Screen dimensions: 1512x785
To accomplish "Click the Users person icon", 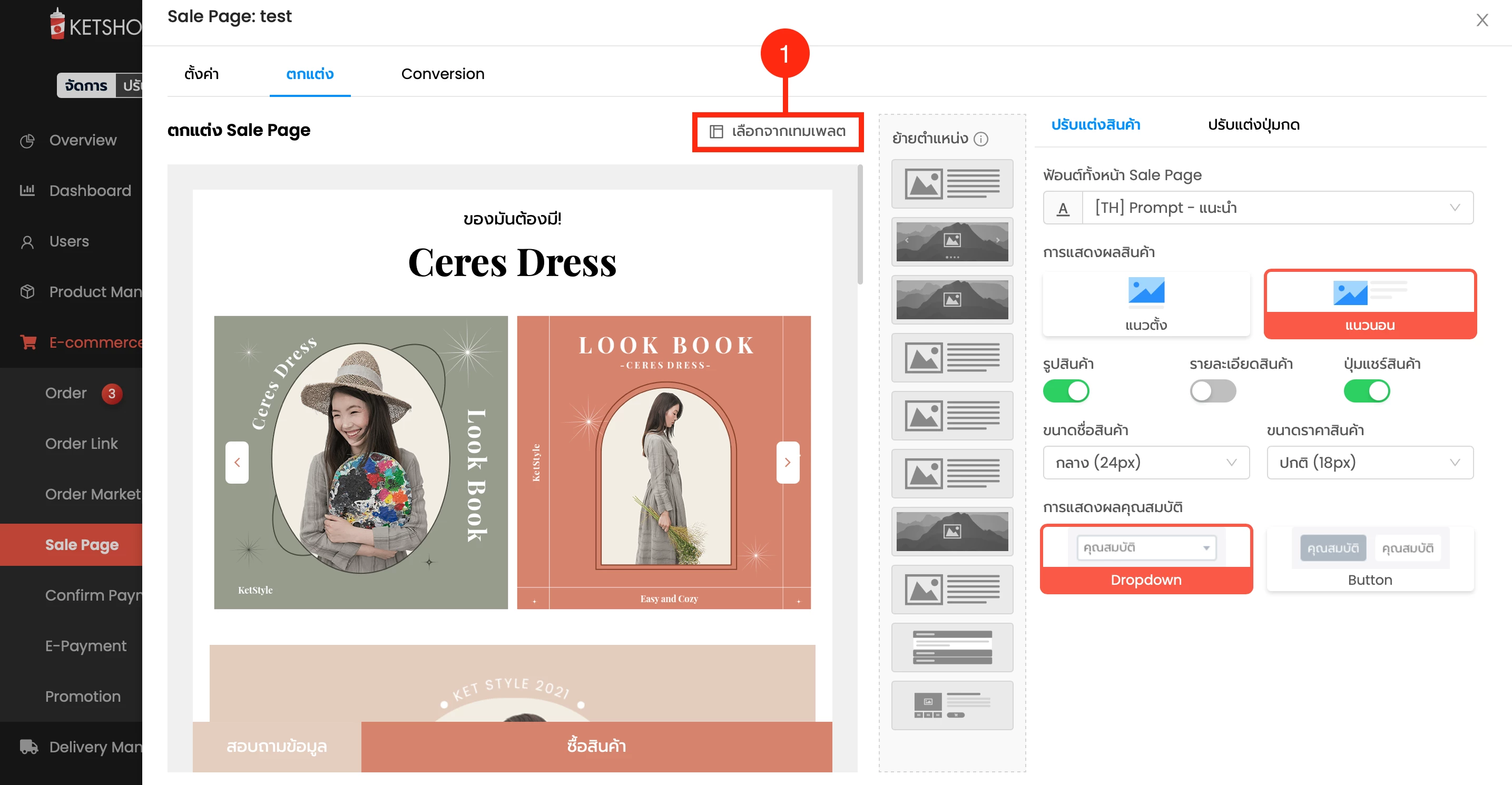I will coord(27,241).
